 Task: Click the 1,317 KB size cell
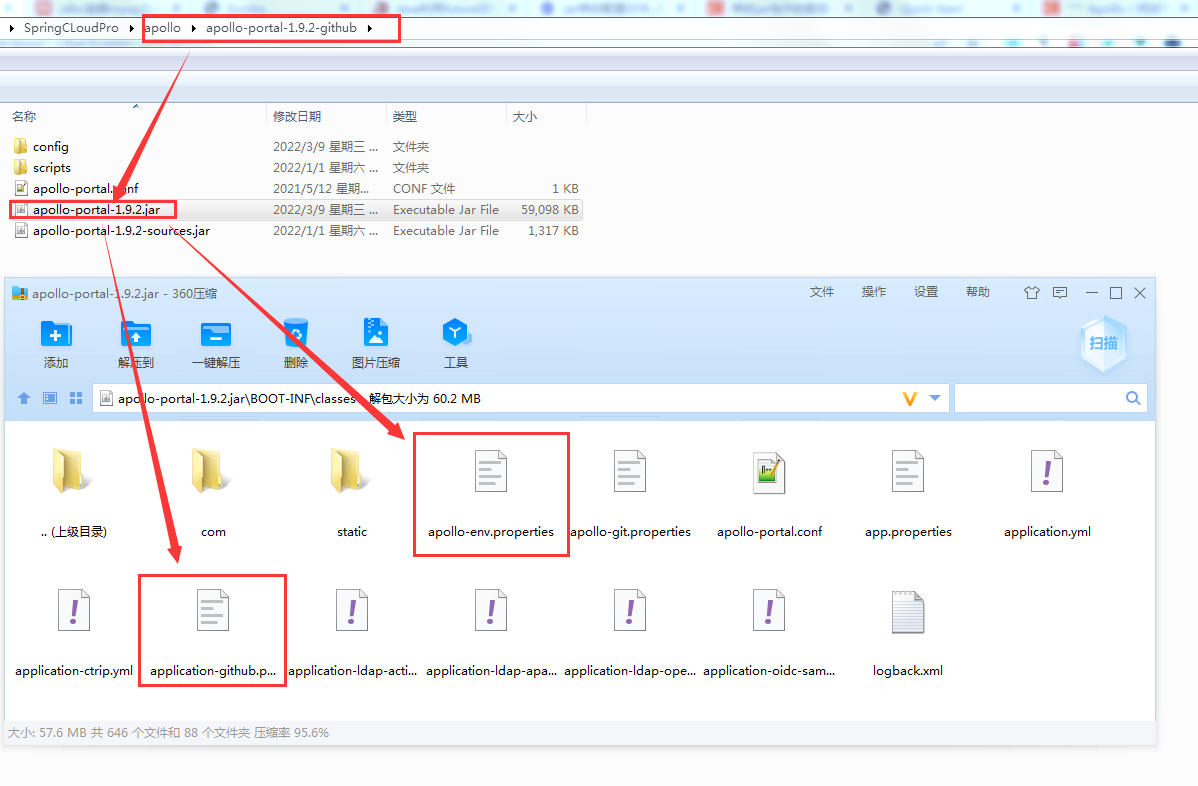click(x=553, y=231)
